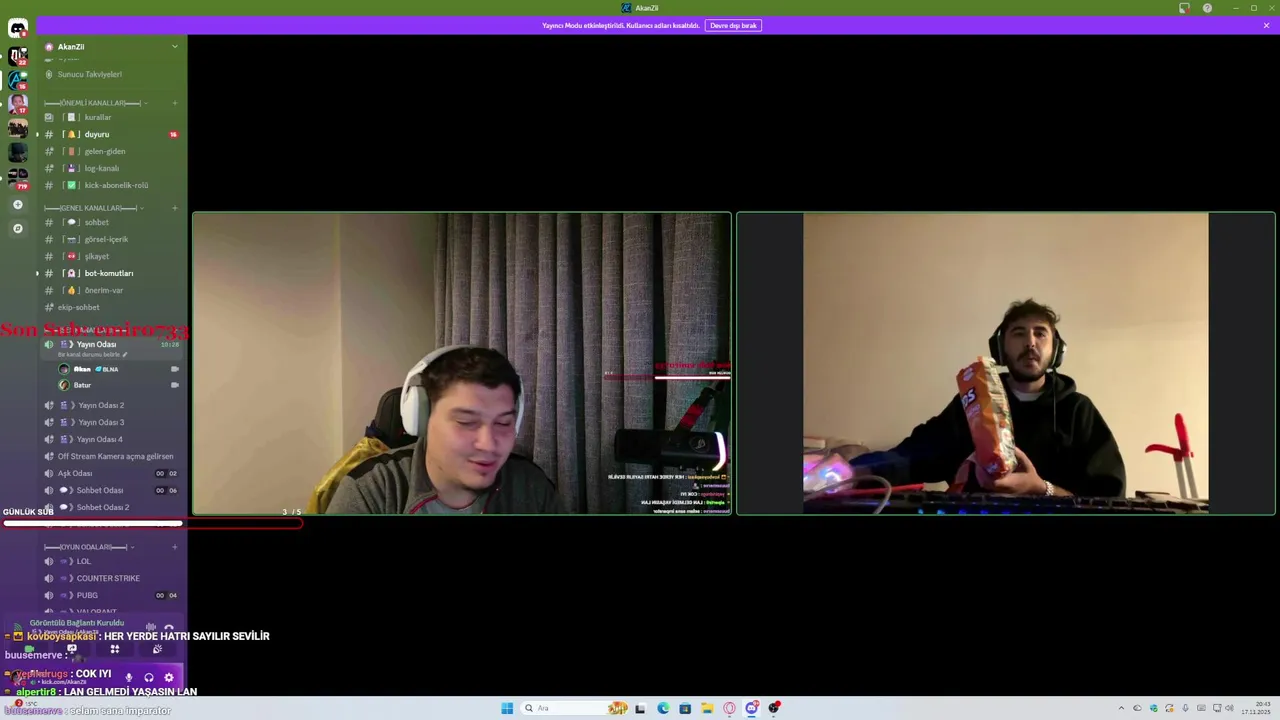The height and width of the screenshot is (720, 1280).
Task: Open the discover servers compass icon
Action: click(17, 228)
